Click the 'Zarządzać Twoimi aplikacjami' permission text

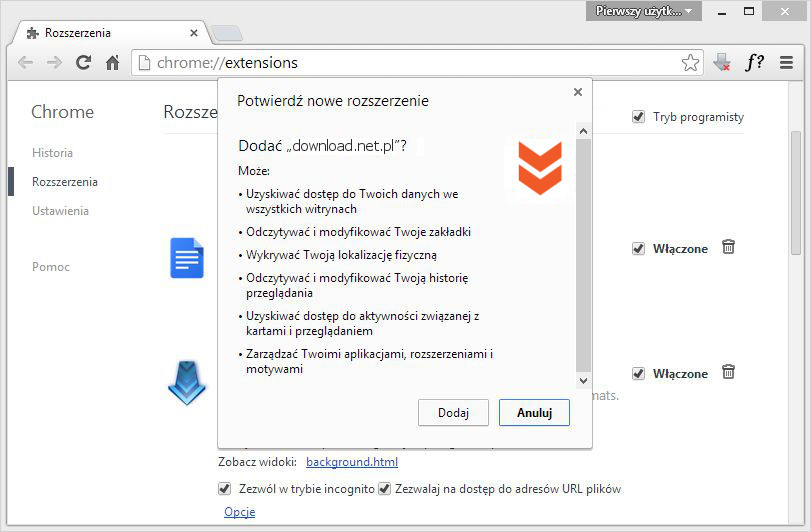pos(369,361)
